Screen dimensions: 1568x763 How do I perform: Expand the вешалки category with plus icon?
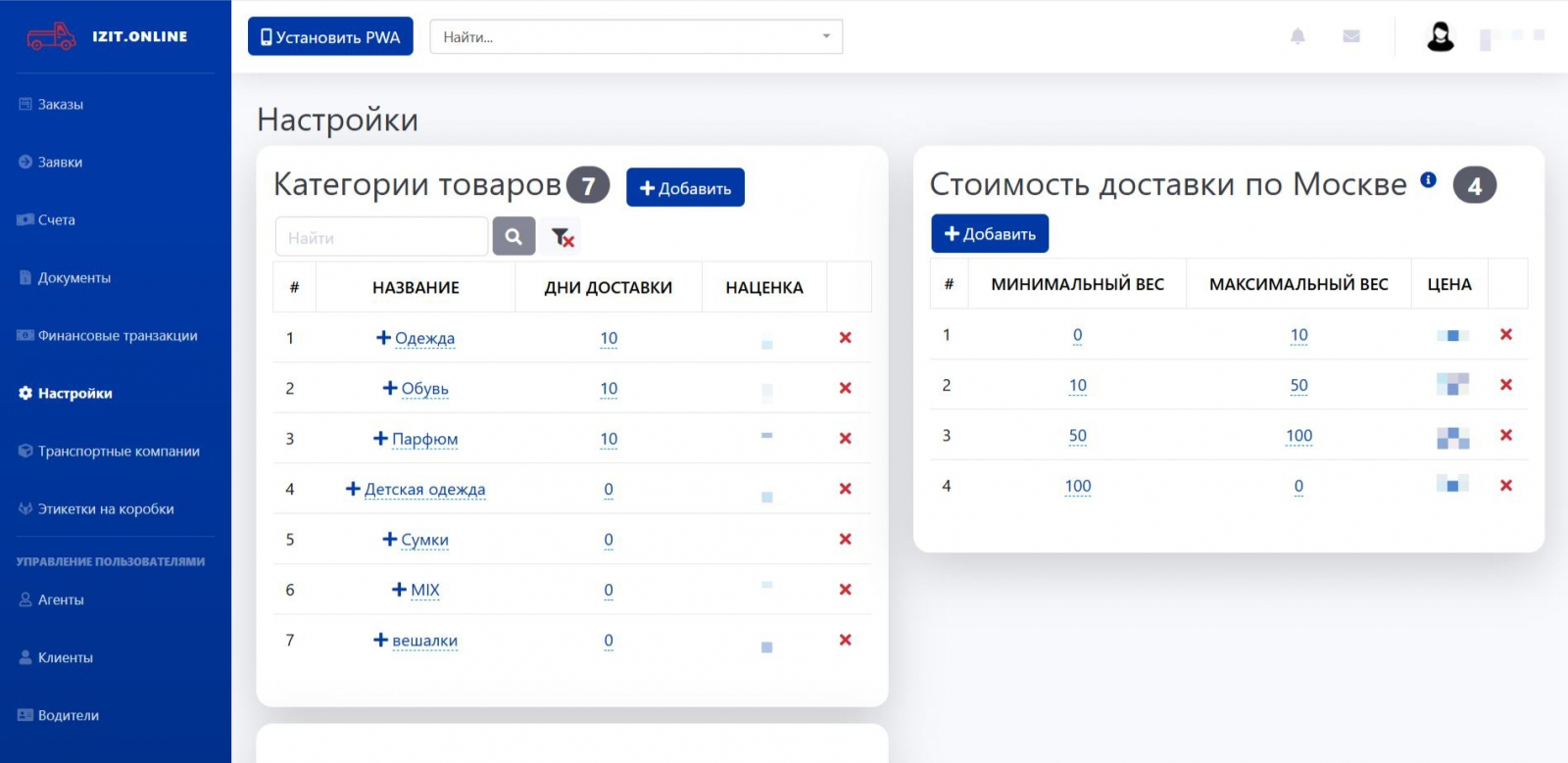(x=380, y=640)
